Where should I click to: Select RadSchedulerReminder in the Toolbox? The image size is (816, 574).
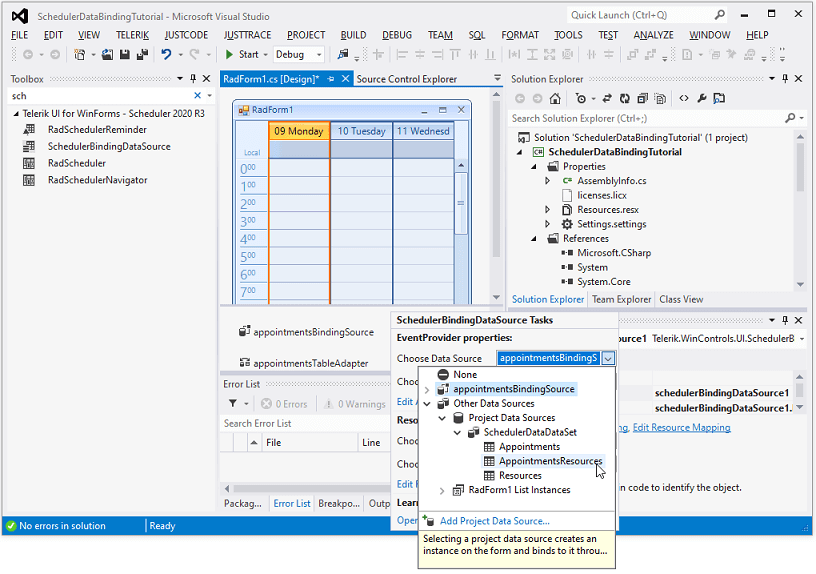pyautogui.click(x=97, y=130)
